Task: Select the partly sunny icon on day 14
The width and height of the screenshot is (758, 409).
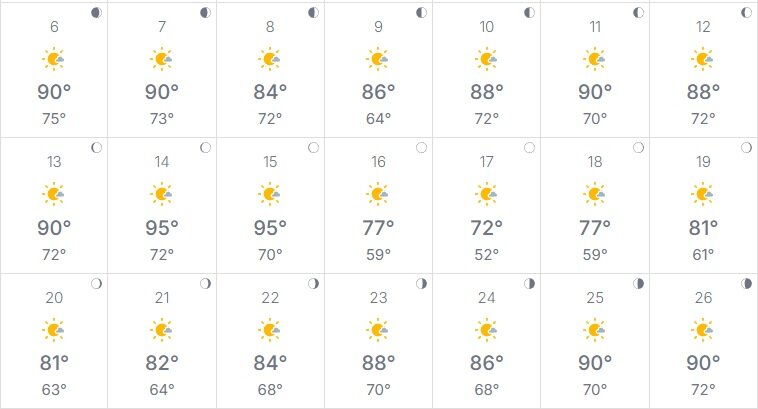Action: 162,194
